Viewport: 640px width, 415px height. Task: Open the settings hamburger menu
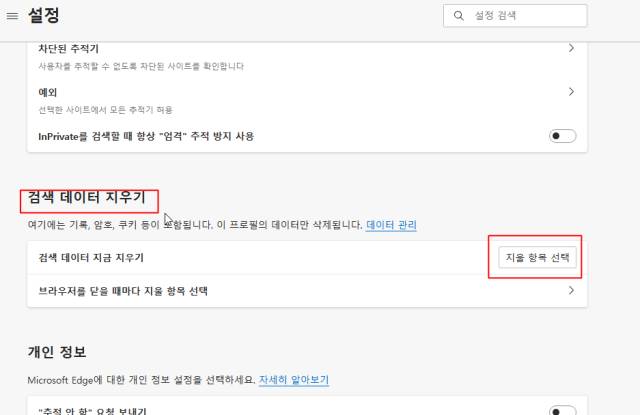tap(12, 17)
